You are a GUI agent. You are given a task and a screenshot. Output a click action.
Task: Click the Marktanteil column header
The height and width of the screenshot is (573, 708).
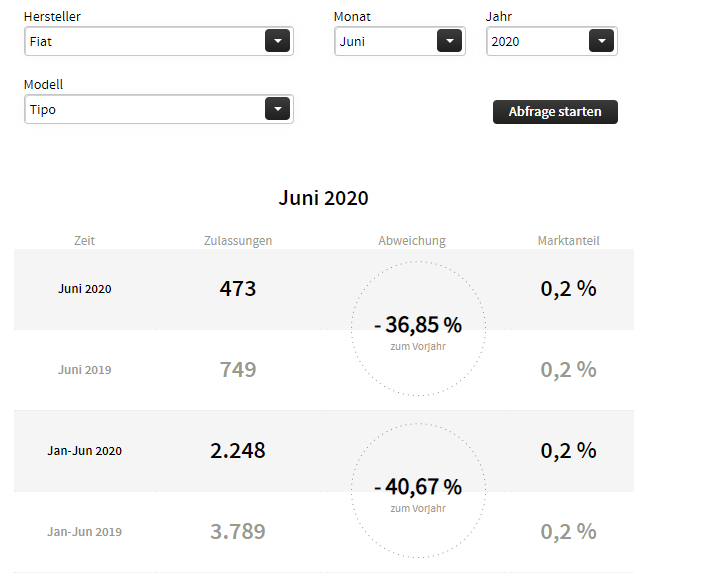(568, 241)
